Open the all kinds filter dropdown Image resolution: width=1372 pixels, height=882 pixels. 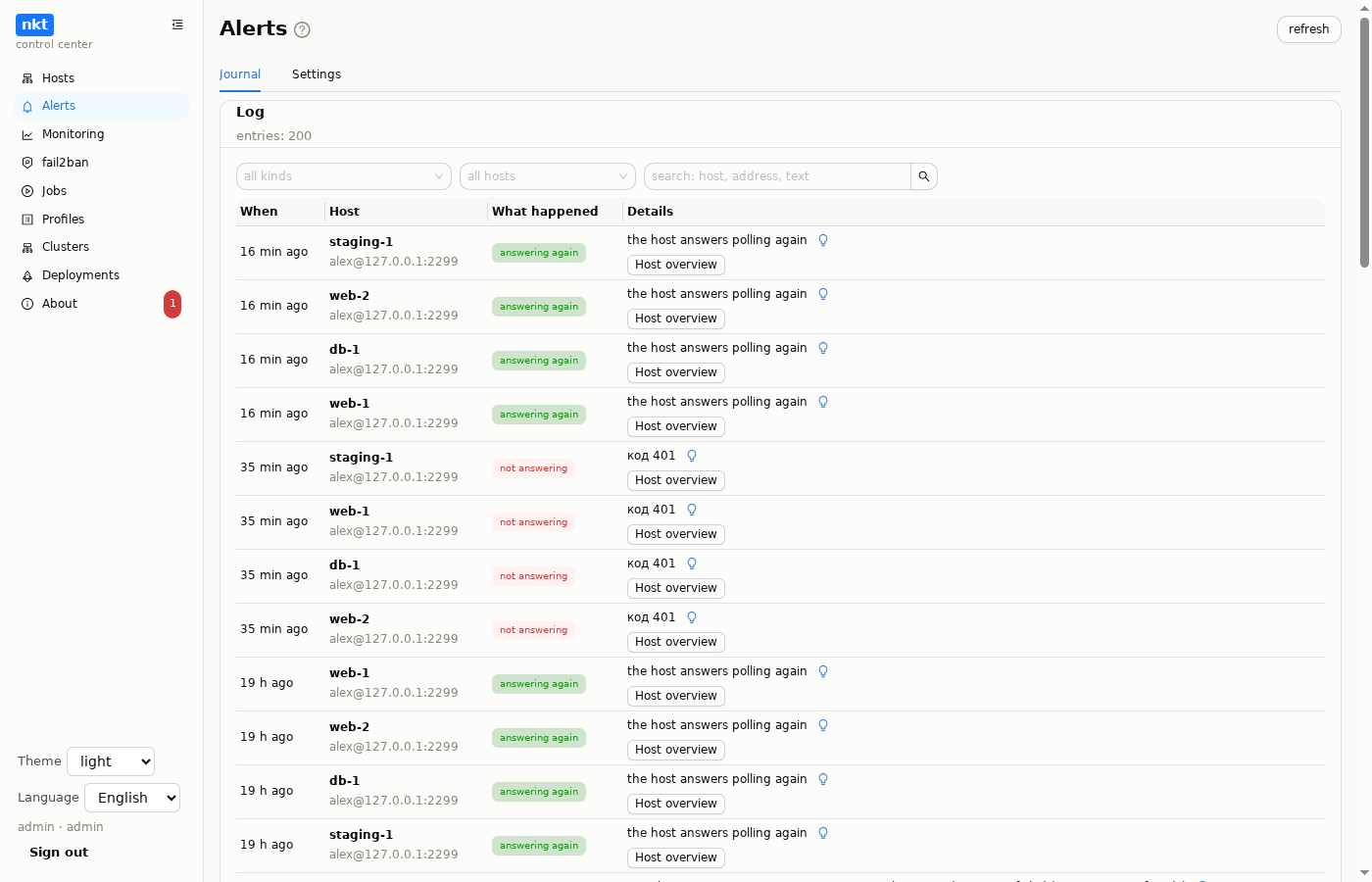click(x=344, y=176)
